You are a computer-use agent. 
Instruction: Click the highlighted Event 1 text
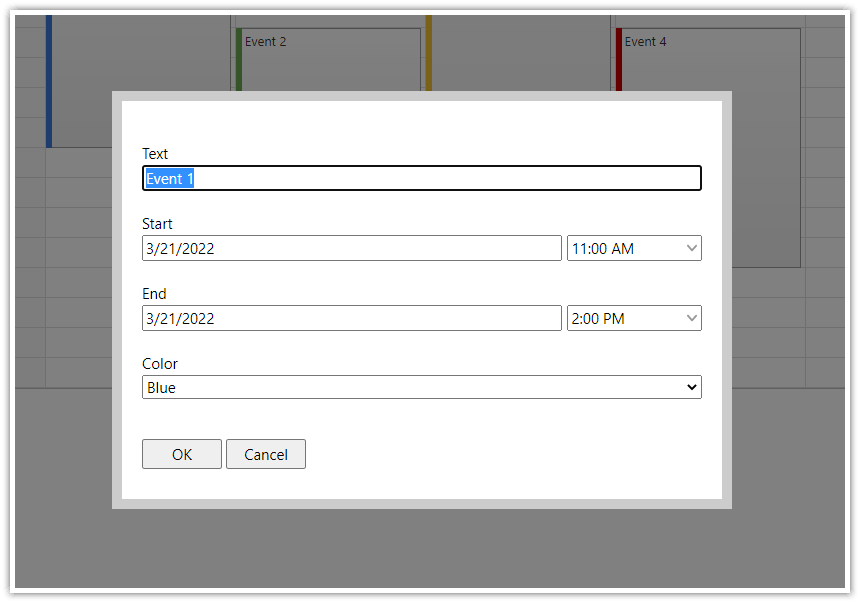click(x=168, y=178)
